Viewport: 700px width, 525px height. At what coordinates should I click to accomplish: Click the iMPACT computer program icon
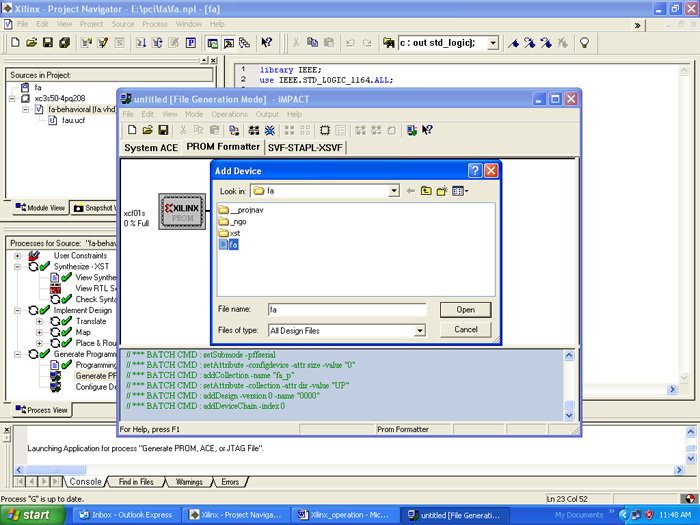(411, 130)
